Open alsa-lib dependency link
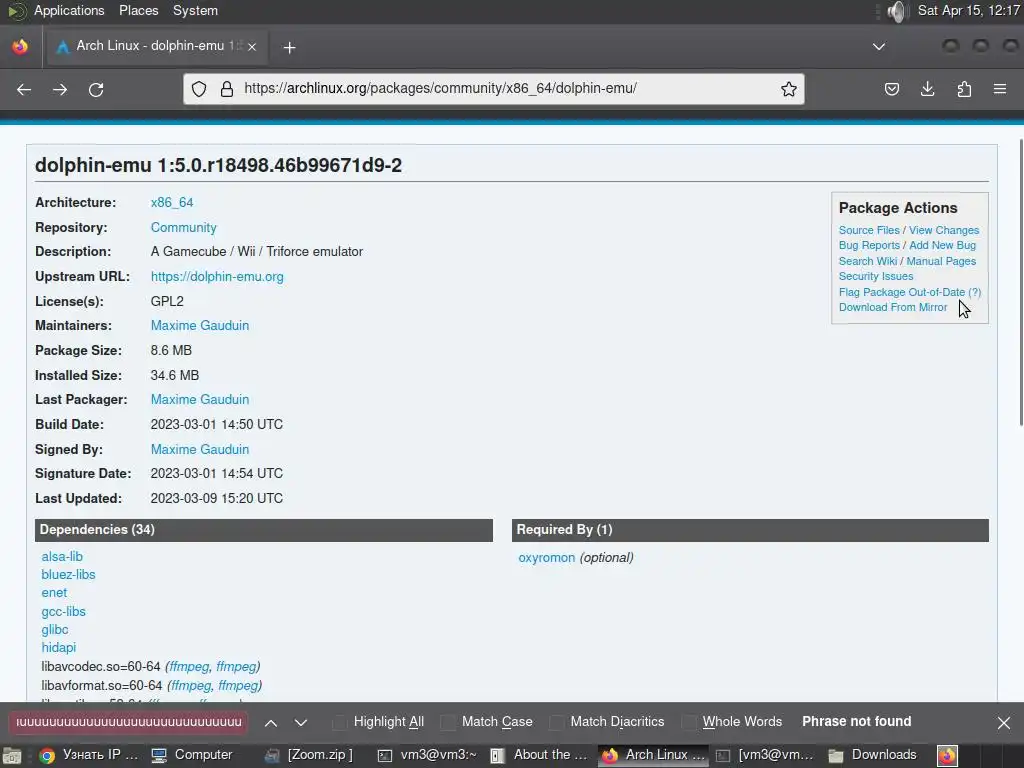 tap(62, 556)
